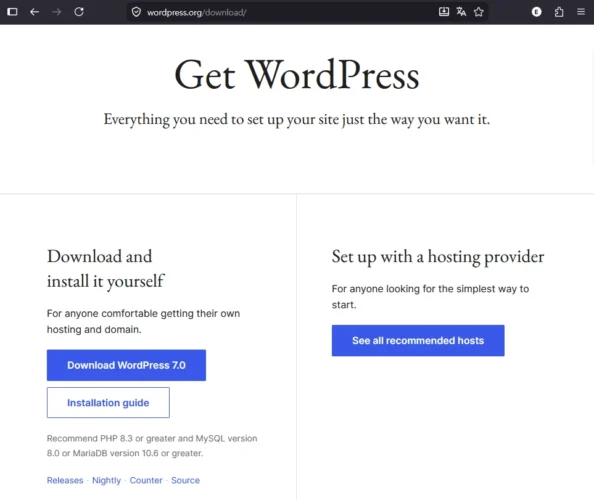Open the browser hamburger menu
Viewport: 594px width, 500px height.
click(581, 12)
